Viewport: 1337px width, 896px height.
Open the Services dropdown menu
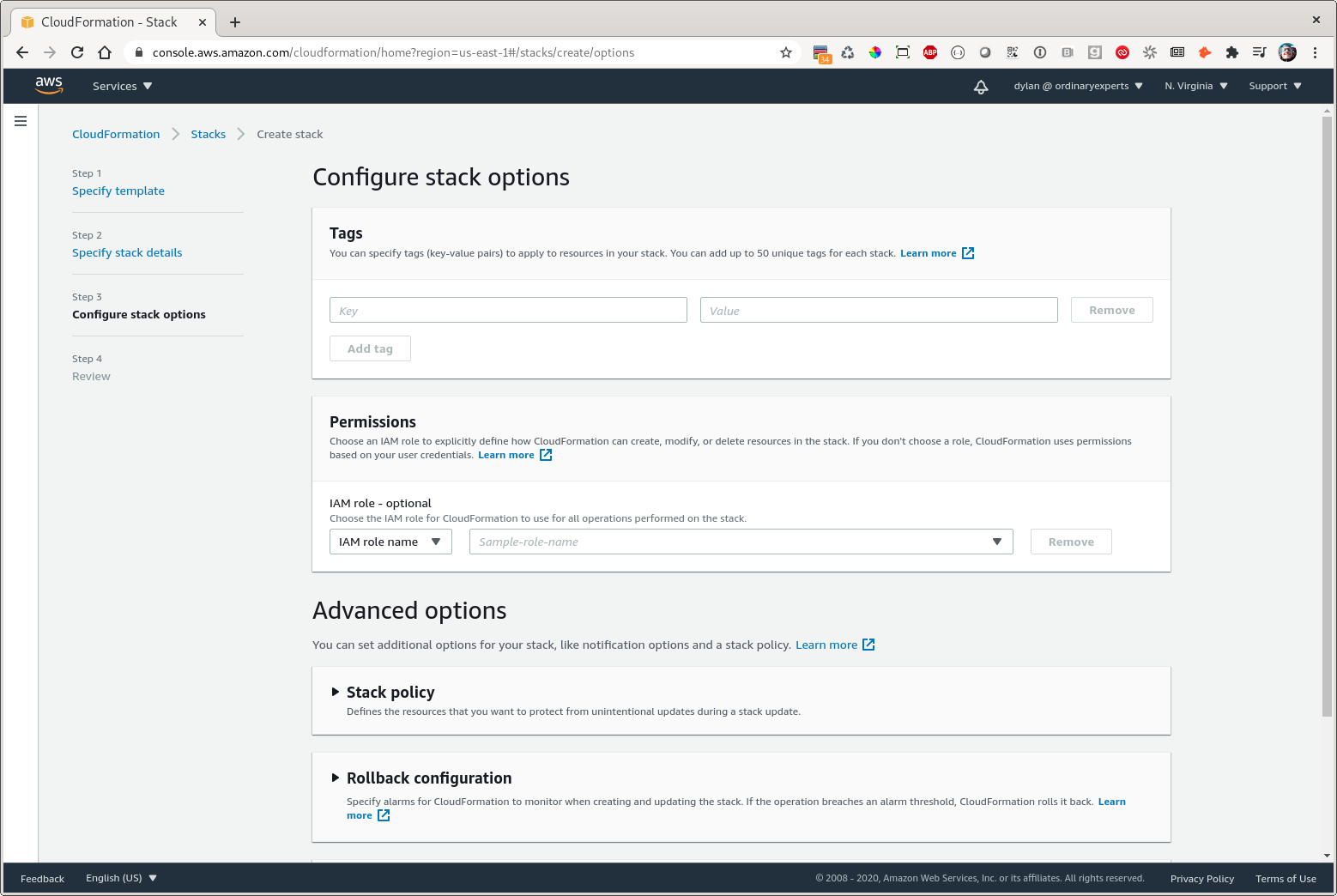122,86
